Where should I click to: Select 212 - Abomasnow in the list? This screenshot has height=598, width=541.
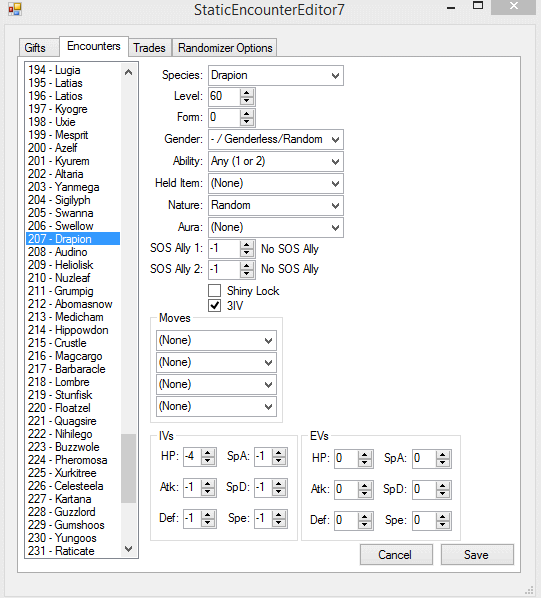(x=73, y=304)
